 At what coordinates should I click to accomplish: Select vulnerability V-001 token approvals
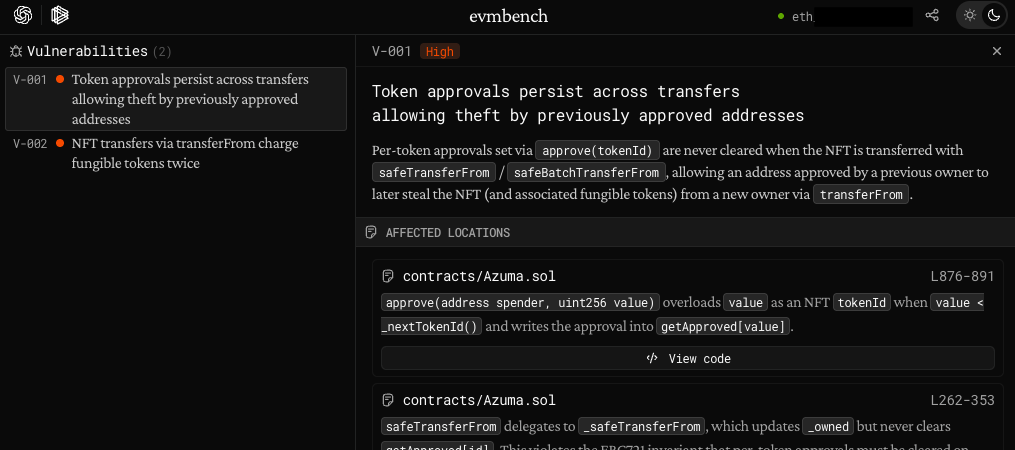[176, 98]
